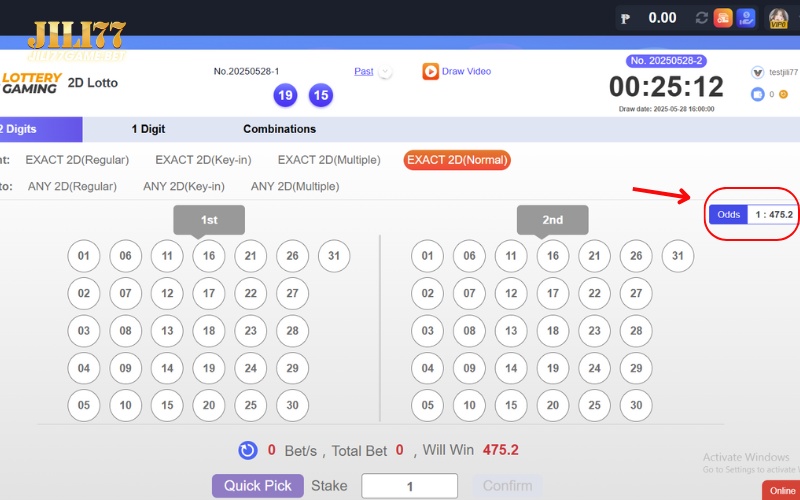Click the Quick Pick button
800x500 pixels.
tap(258, 486)
